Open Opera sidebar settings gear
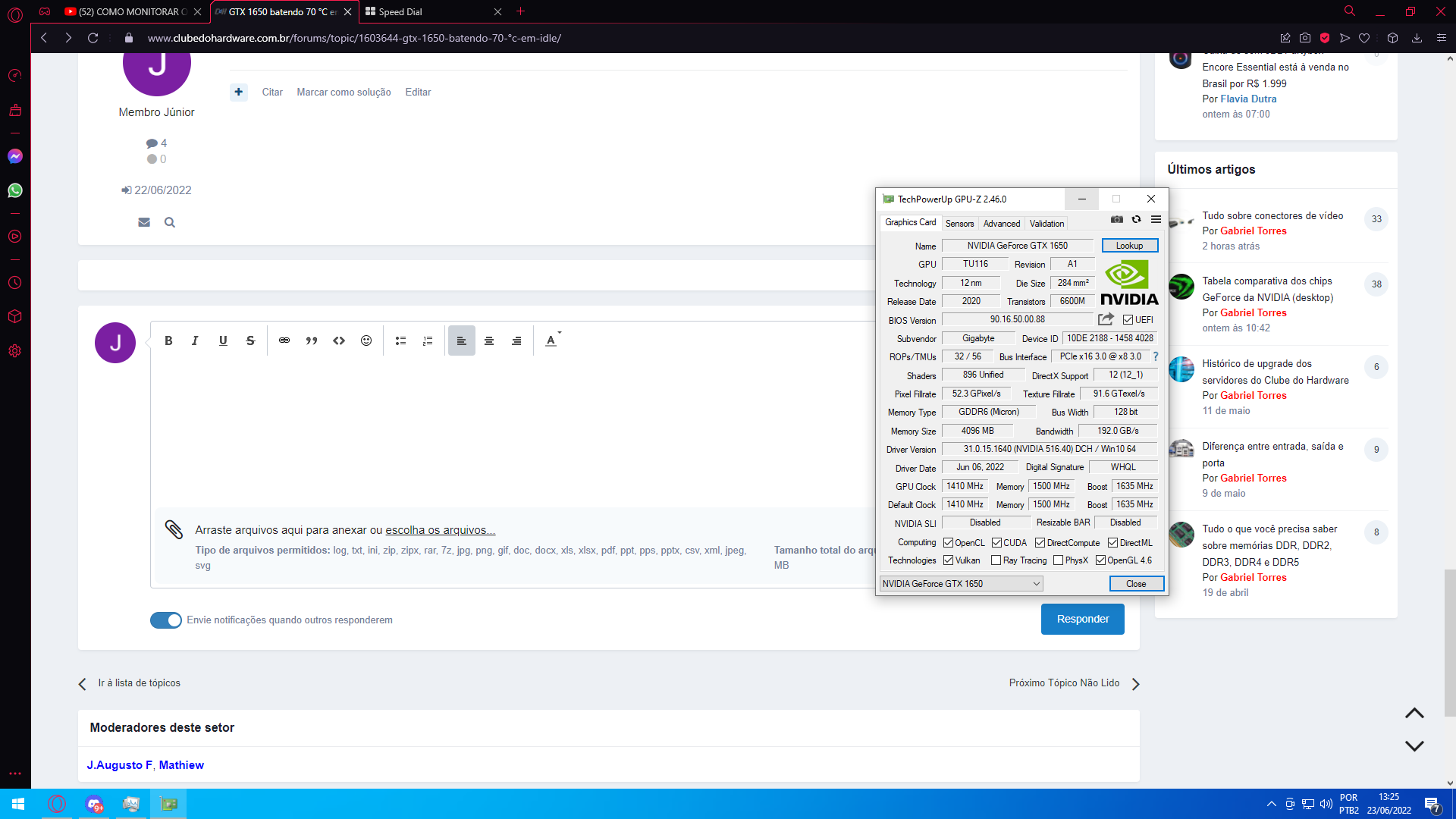This screenshot has width=1456, height=819. [15, 351]
